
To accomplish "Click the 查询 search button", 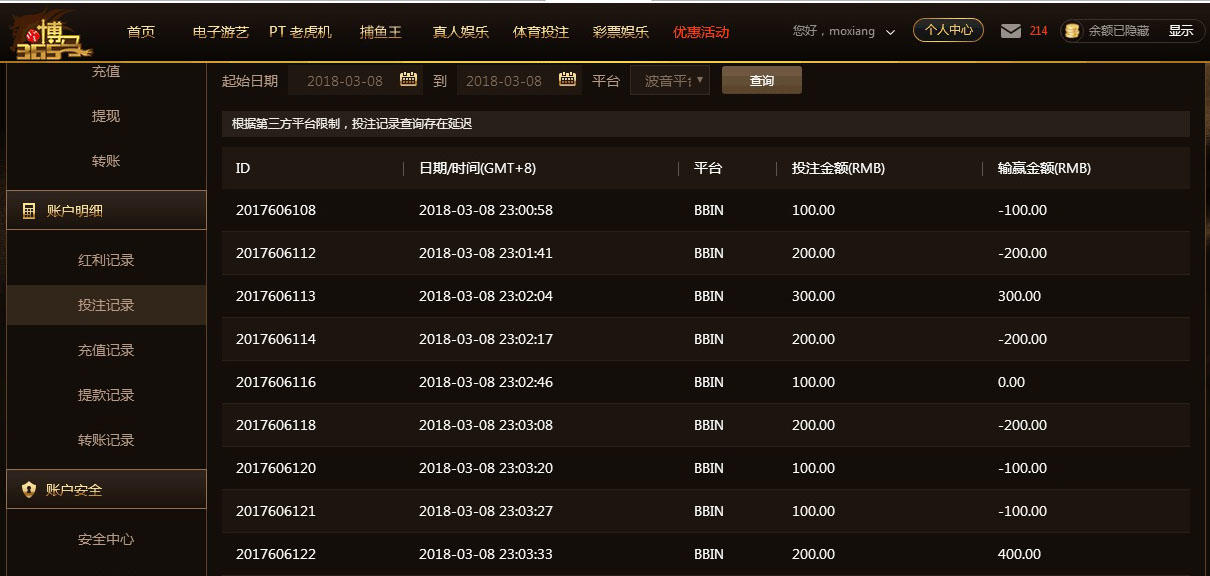I will (x=761, y=80).
